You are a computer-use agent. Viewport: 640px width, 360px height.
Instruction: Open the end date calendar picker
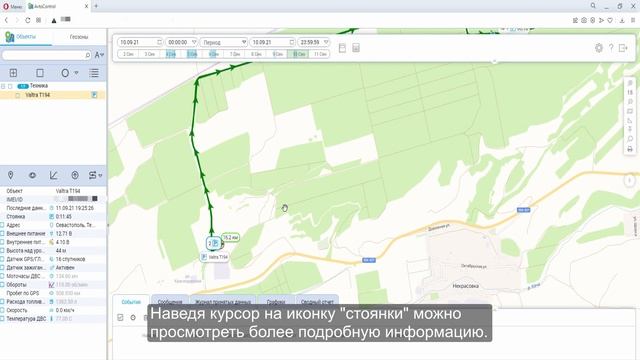coord(291,42)
